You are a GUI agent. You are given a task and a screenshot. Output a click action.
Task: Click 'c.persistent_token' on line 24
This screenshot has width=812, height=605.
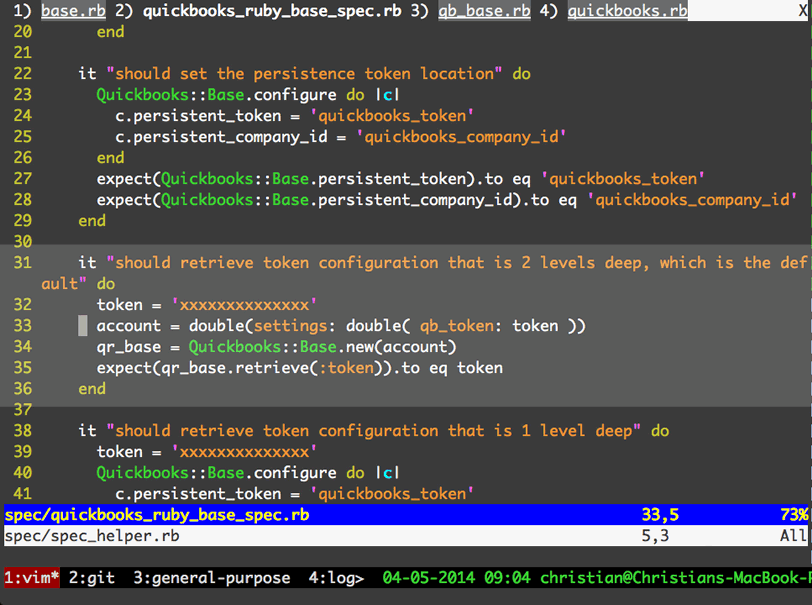[198, 116]
